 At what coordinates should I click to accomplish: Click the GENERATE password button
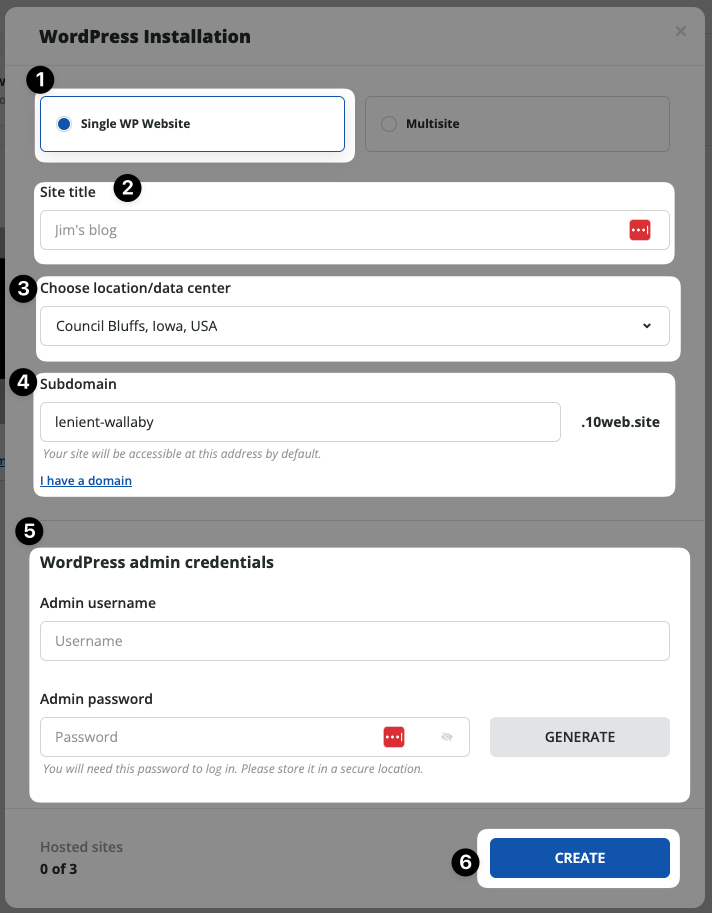pyautogui.click(x=579, y=737)
